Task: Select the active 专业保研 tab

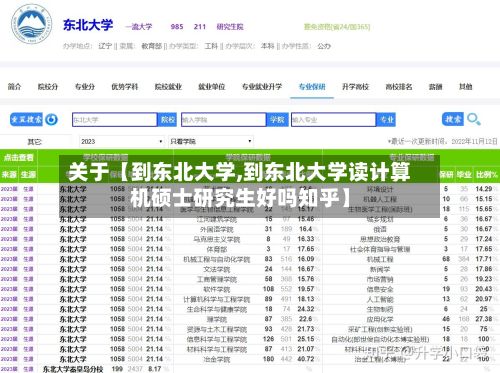Action: (x=312, y=87)
